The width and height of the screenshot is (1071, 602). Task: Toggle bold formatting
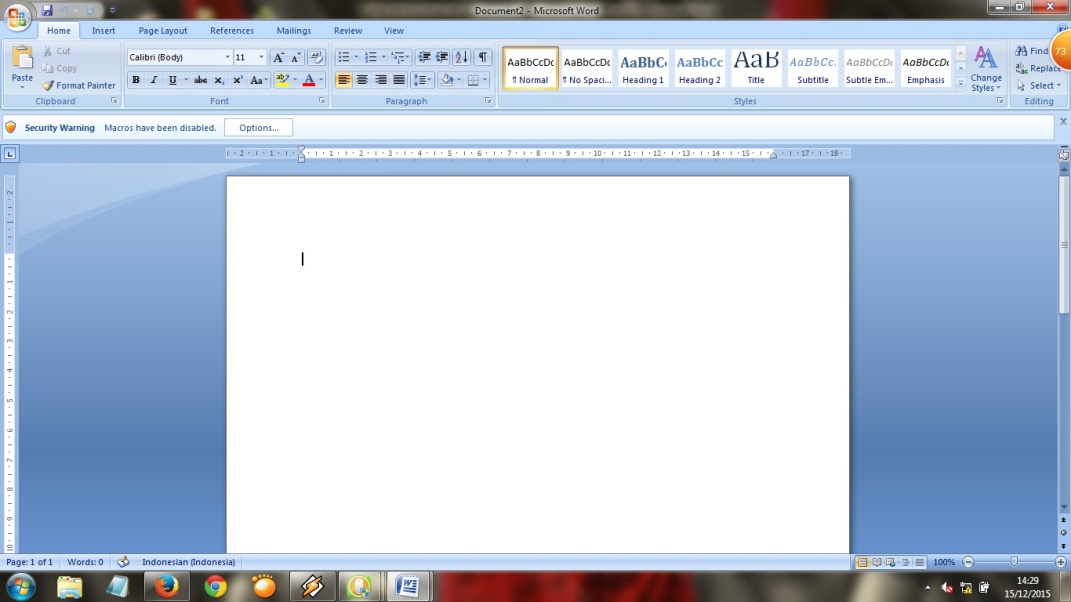pyautogui.click(x=135, y=79)
